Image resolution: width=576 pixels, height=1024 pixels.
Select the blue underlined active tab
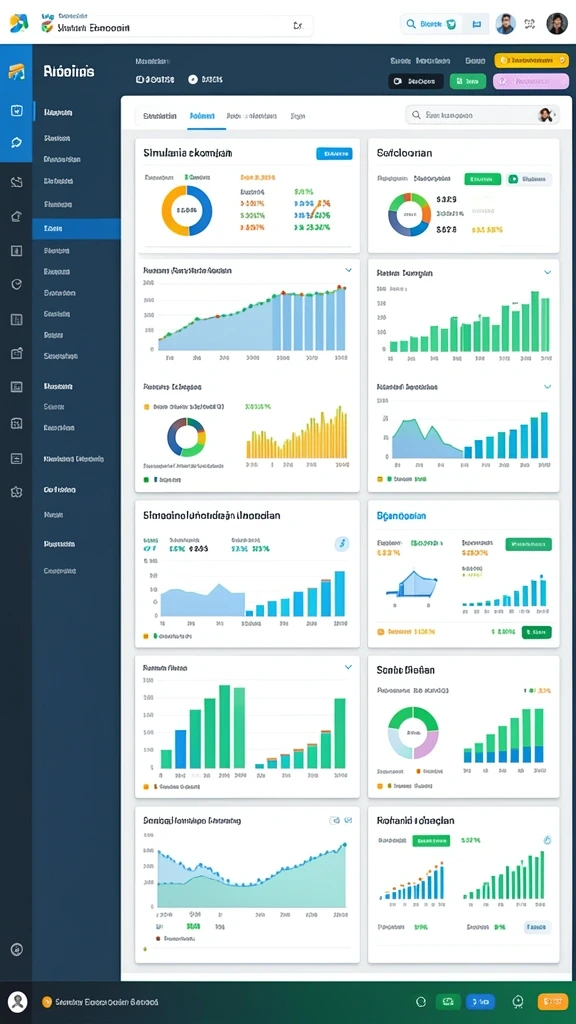(x=202, y=116)
